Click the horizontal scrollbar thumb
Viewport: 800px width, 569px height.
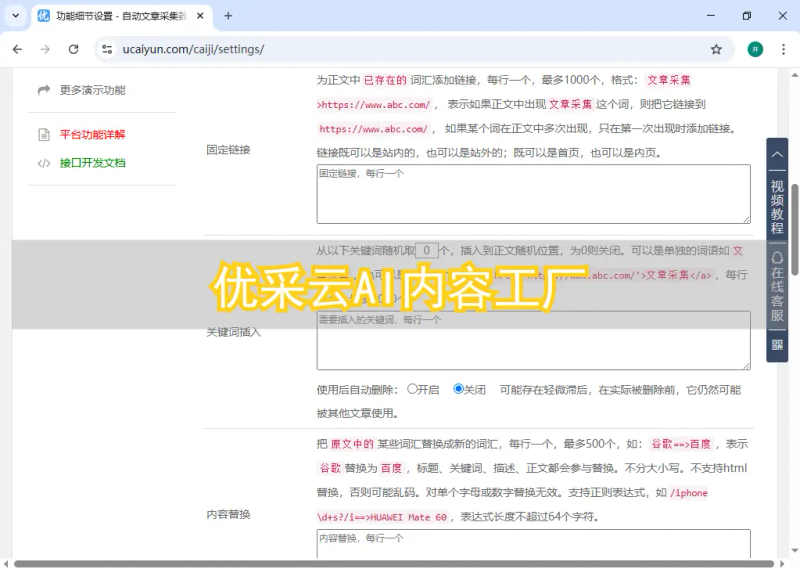(394, 564)
